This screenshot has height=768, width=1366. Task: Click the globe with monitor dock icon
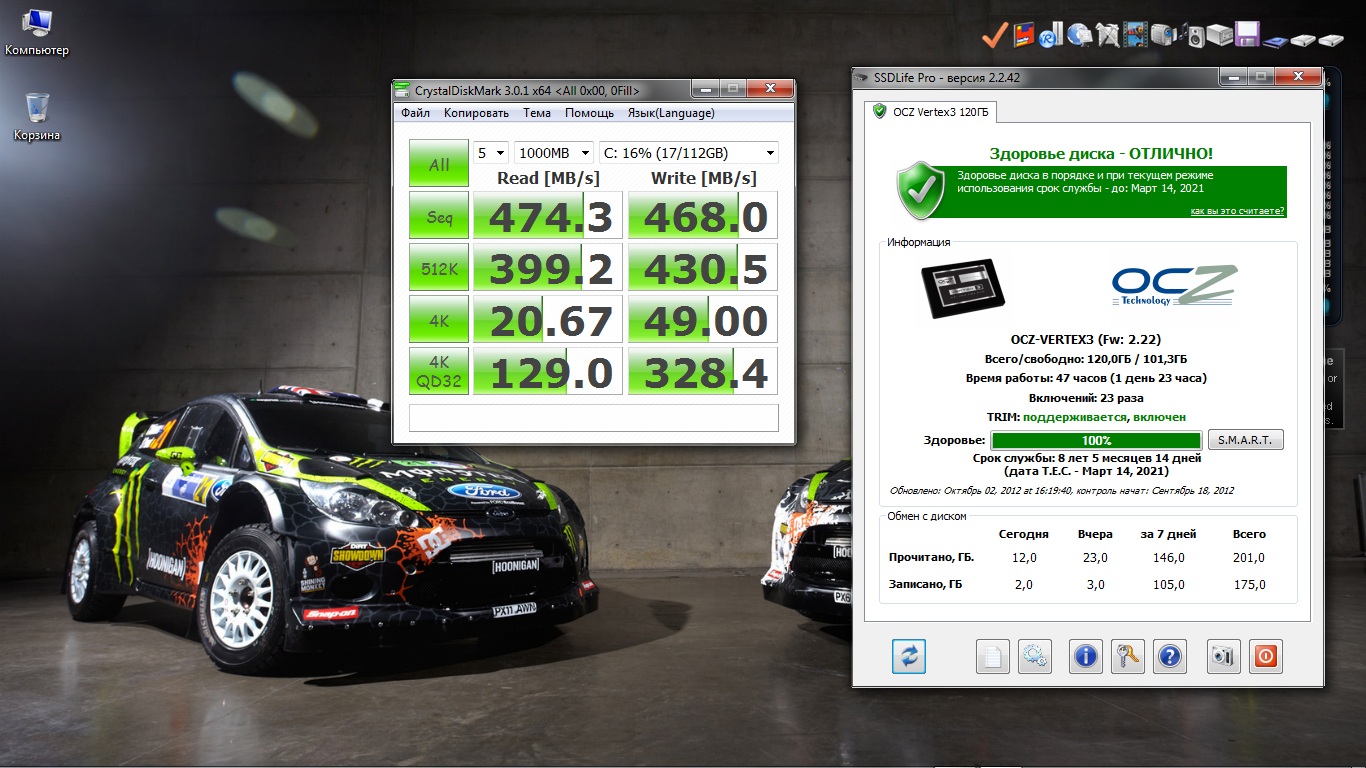(x=1079, y=36)
